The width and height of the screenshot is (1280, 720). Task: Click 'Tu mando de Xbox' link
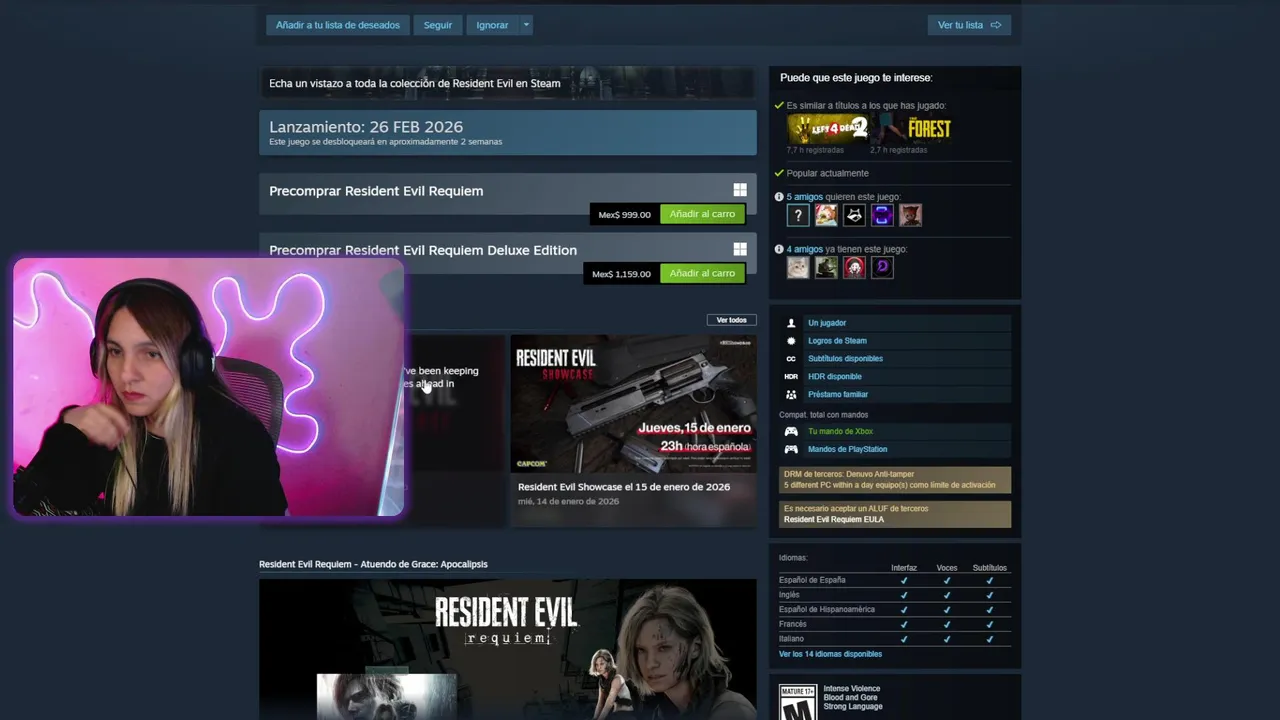[840, 432]
